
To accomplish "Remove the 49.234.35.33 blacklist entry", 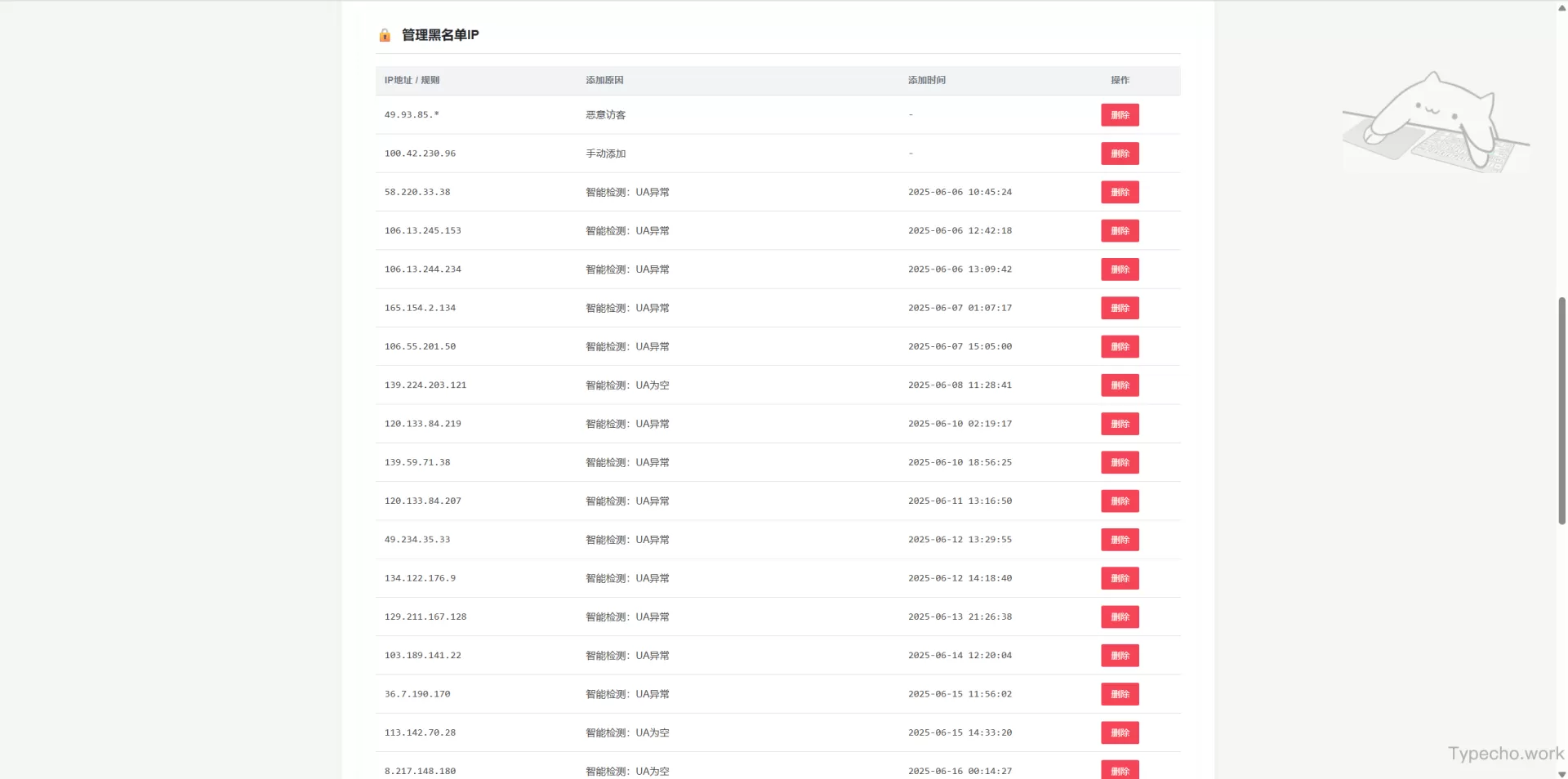I will coord(1119,540).
